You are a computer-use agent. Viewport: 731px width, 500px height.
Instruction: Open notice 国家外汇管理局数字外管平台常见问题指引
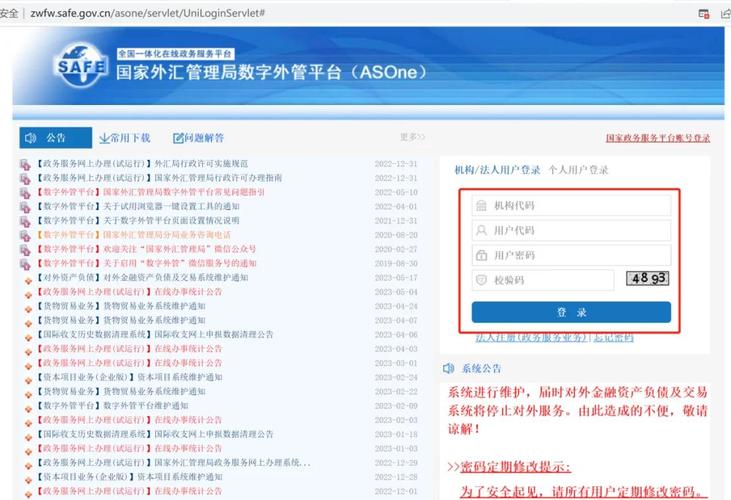(184, 192)
